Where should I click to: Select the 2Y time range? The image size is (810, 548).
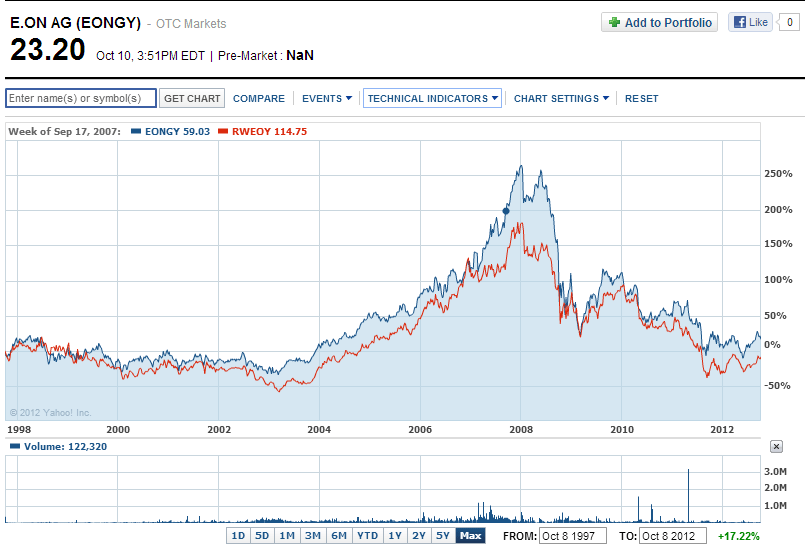(419, 536)
